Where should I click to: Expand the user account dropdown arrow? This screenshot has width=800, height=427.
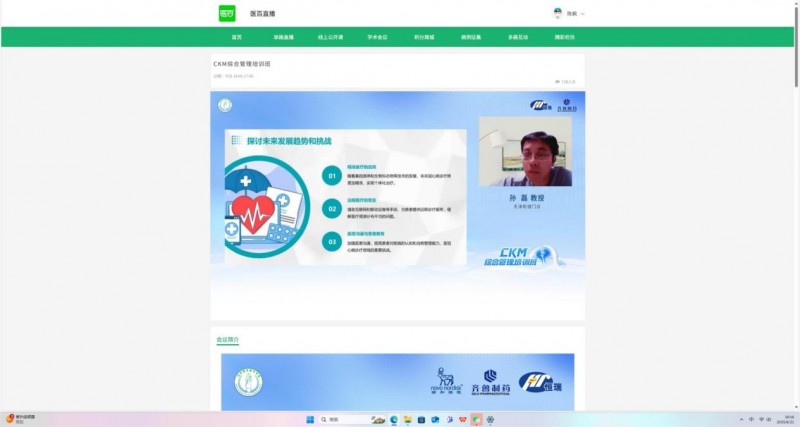click(583, 14)
